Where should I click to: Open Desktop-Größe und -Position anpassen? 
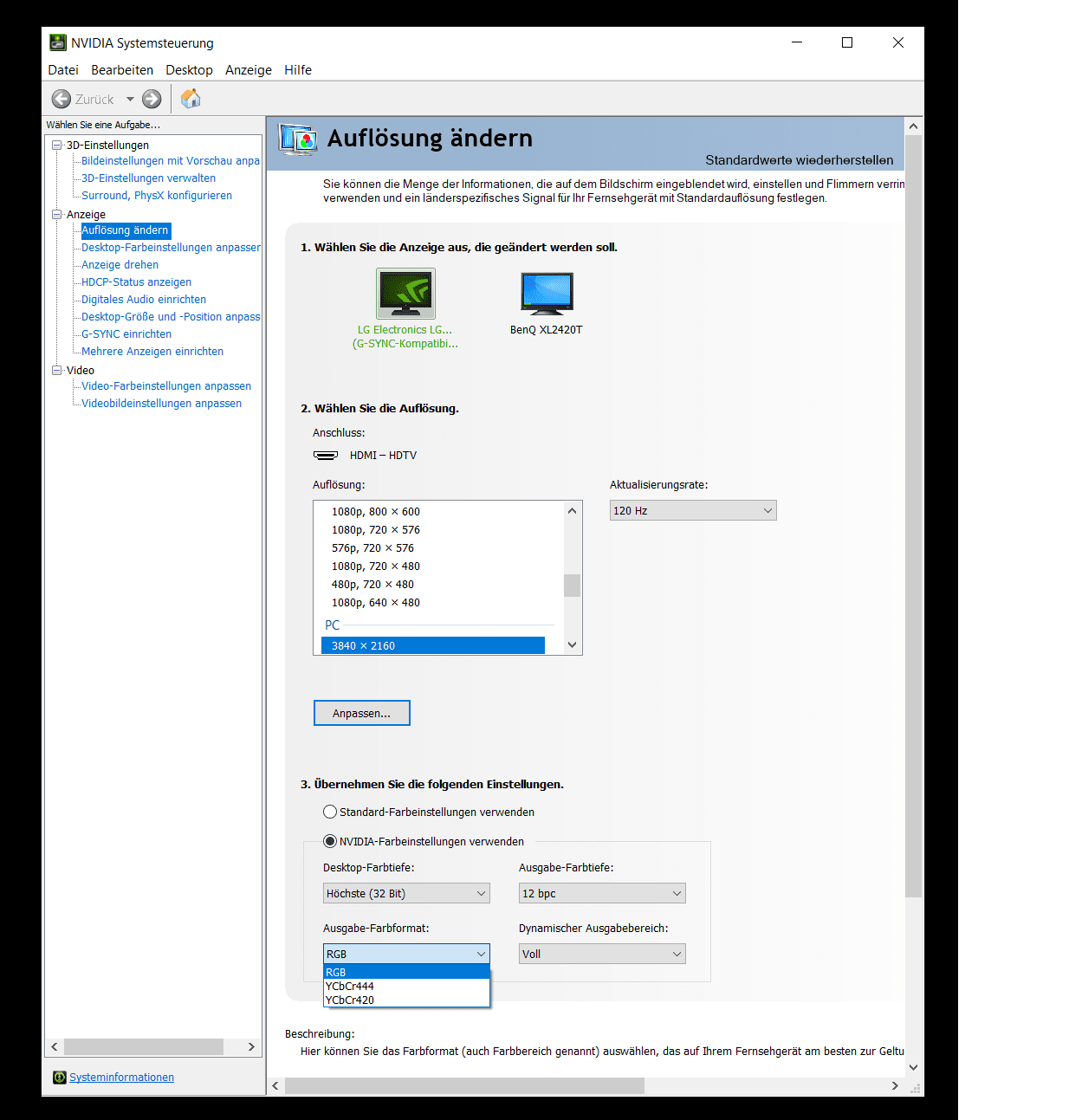coord(171,317)
